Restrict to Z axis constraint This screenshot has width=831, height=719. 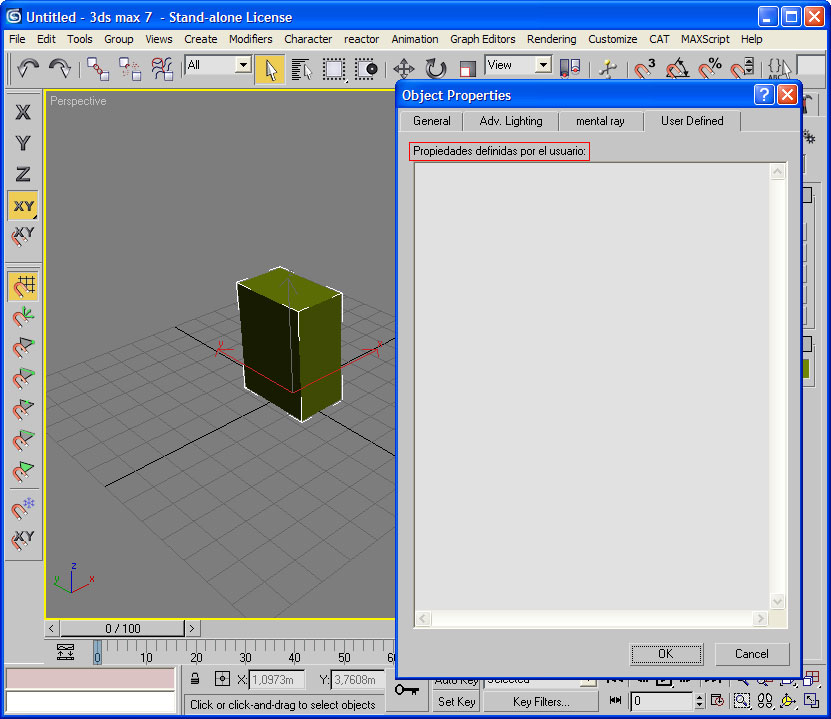pos(23,174)
